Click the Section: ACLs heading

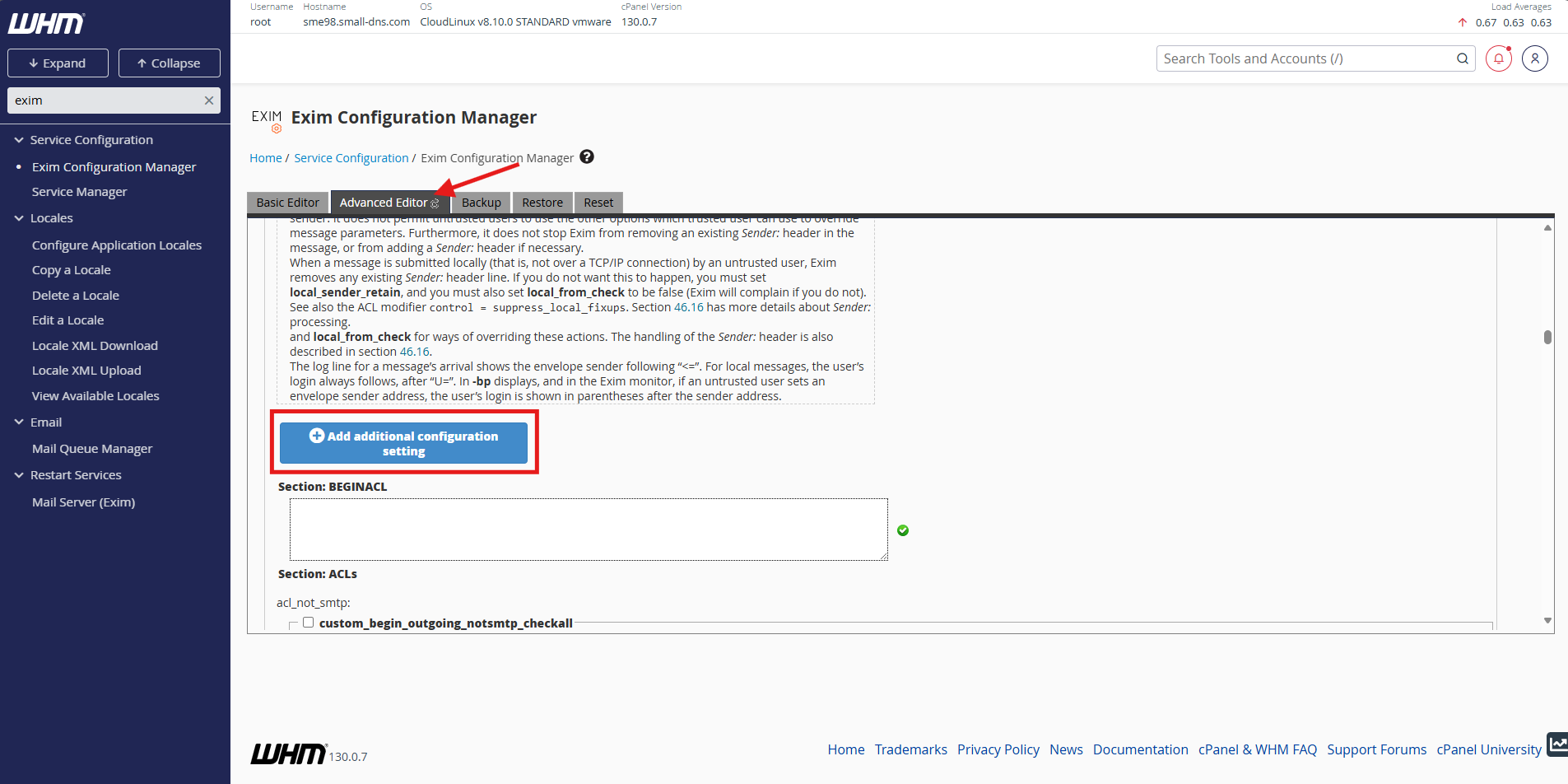click(x=318, y=574)
